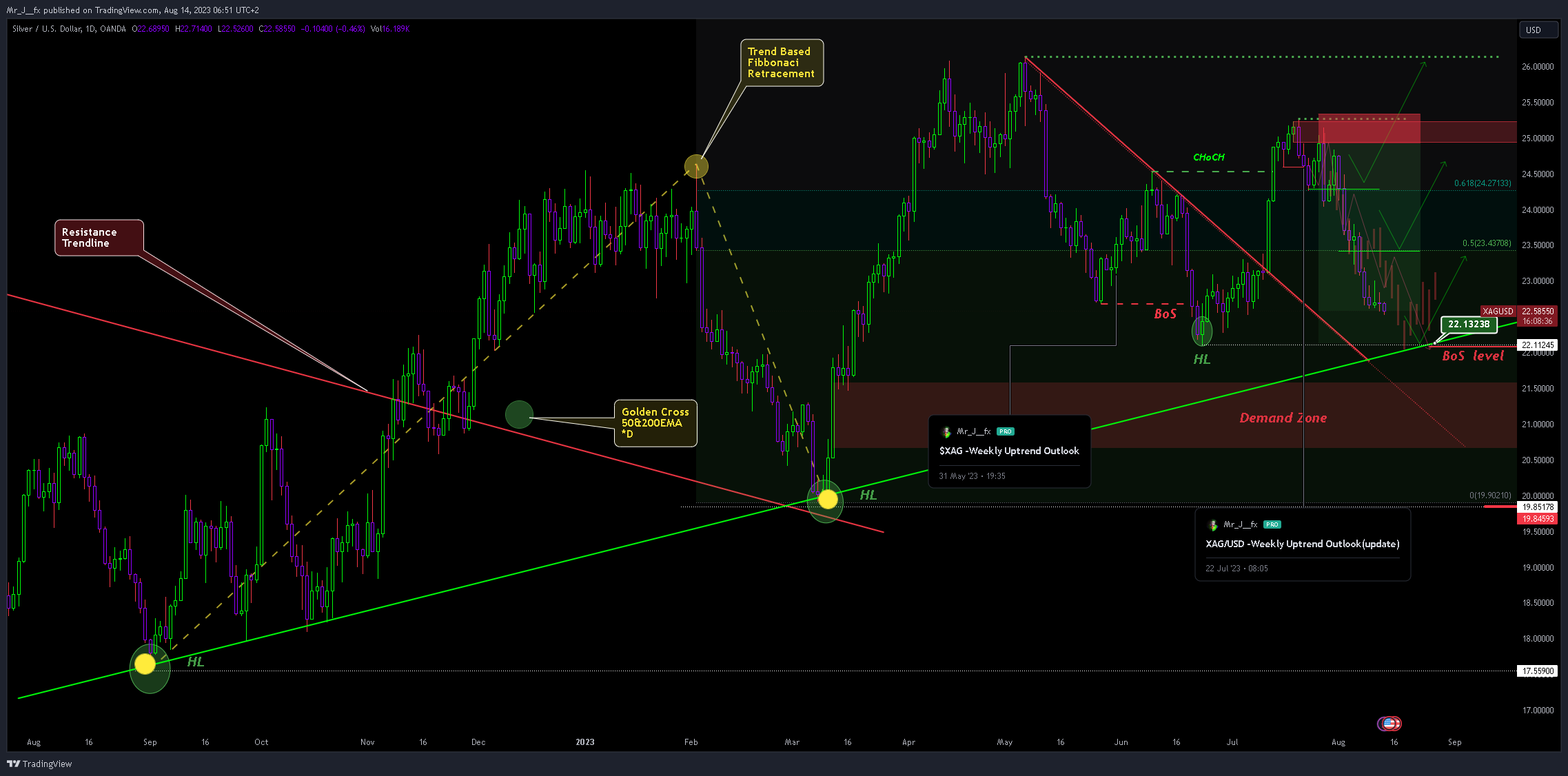Screen dimensions: 1568x776
Task: Click Mr_J__fx avatar in the July idea card
Action: [x=1212, y=525]
